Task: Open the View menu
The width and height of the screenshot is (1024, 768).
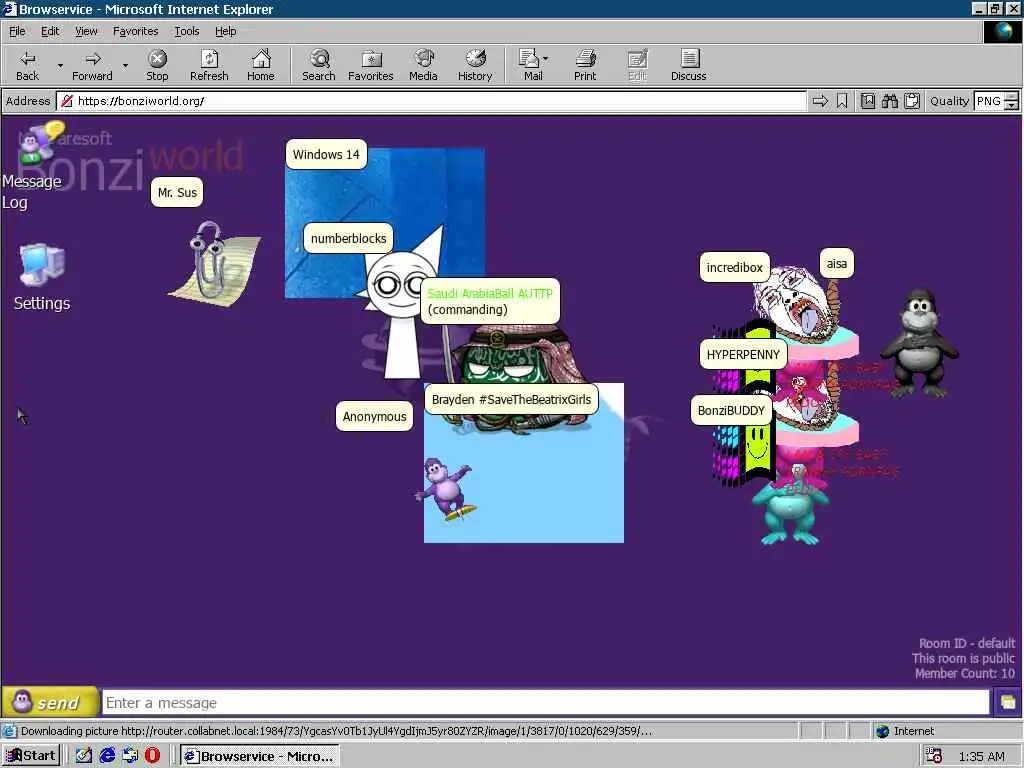Action: (86, 31)
